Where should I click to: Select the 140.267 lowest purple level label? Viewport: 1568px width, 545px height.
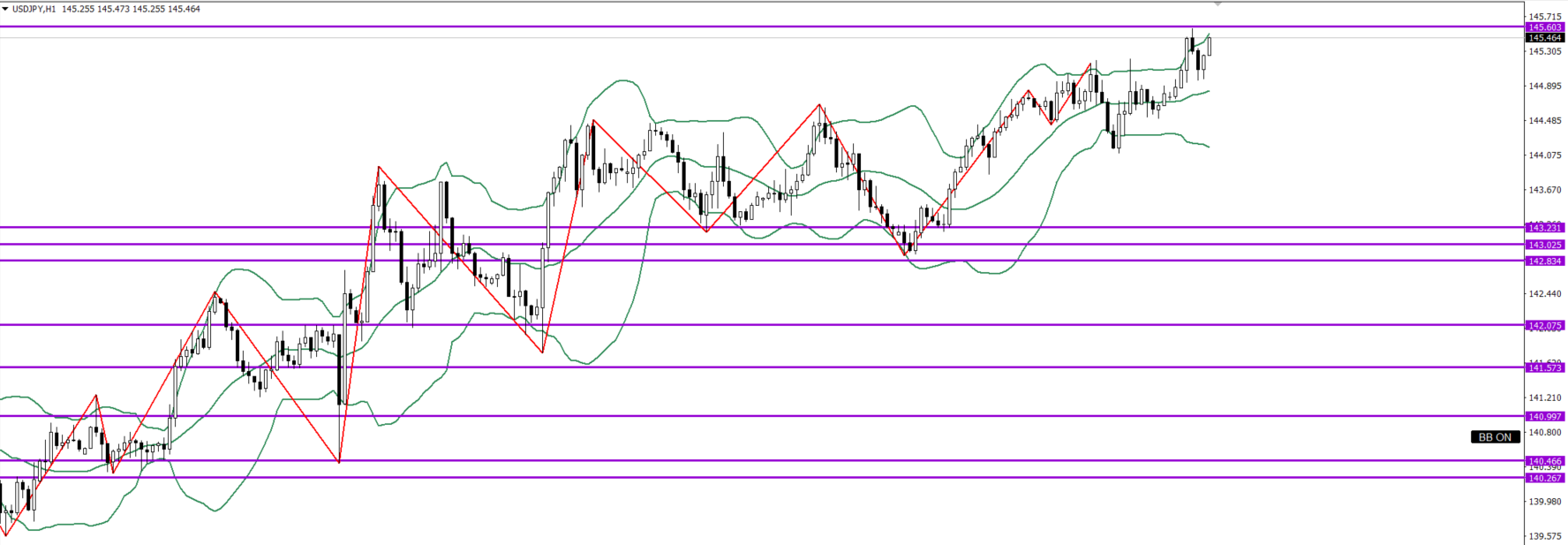pos(1545,478)
